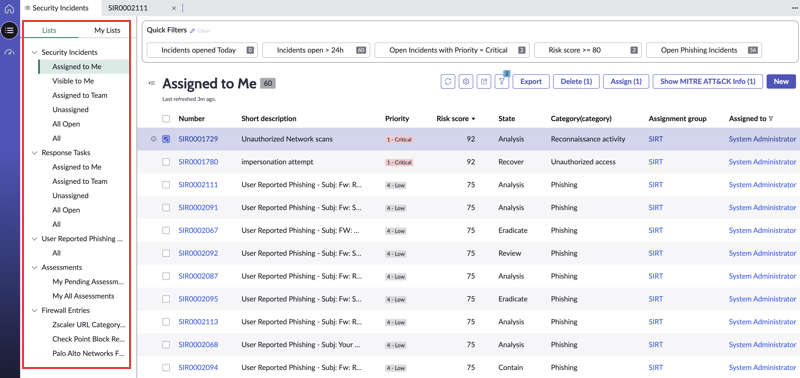Refresh the Assigned to Me list
800x378 pixels.
(448, 82)
